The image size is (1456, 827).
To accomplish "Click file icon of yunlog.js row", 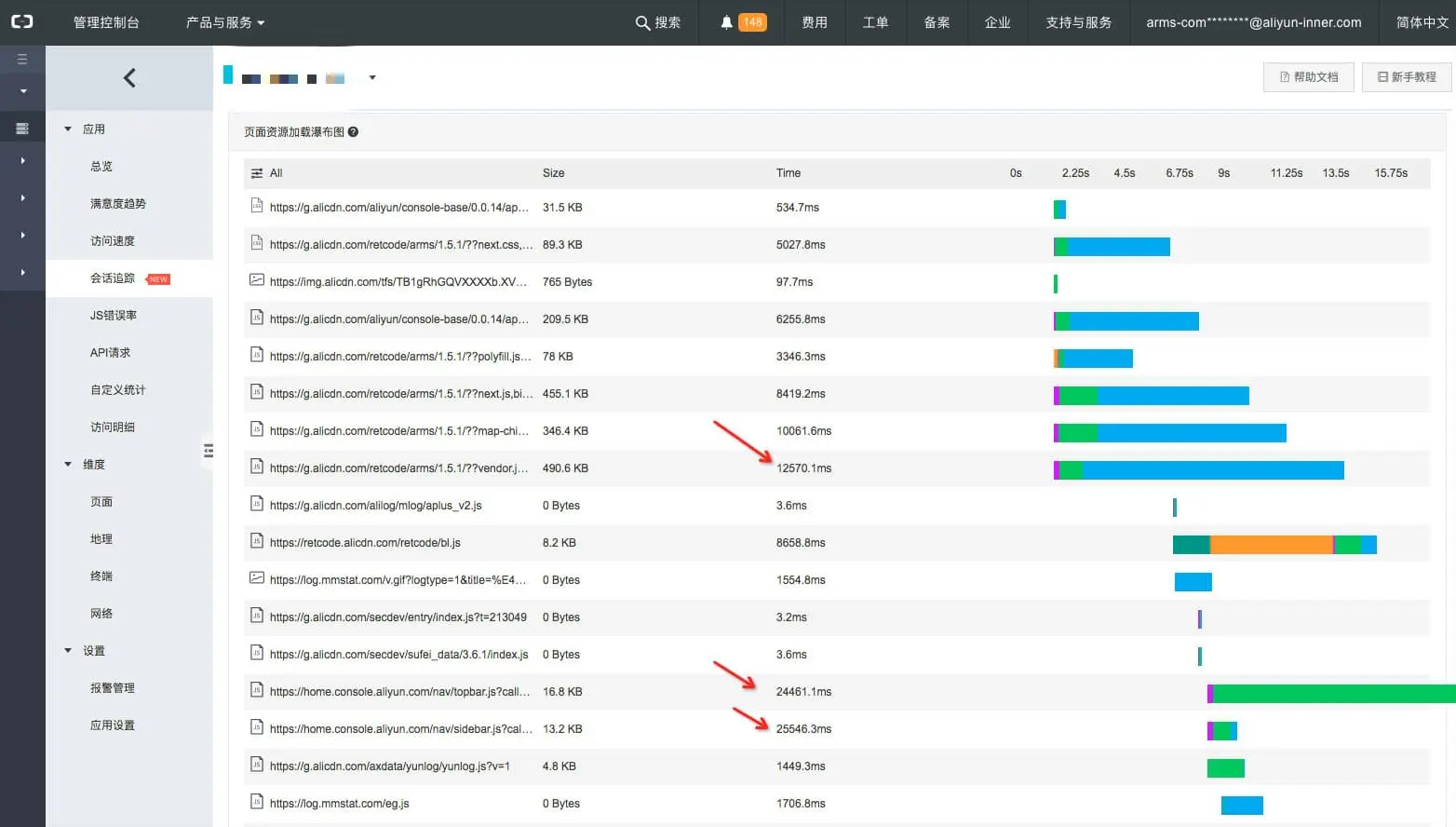I will 257,765.
